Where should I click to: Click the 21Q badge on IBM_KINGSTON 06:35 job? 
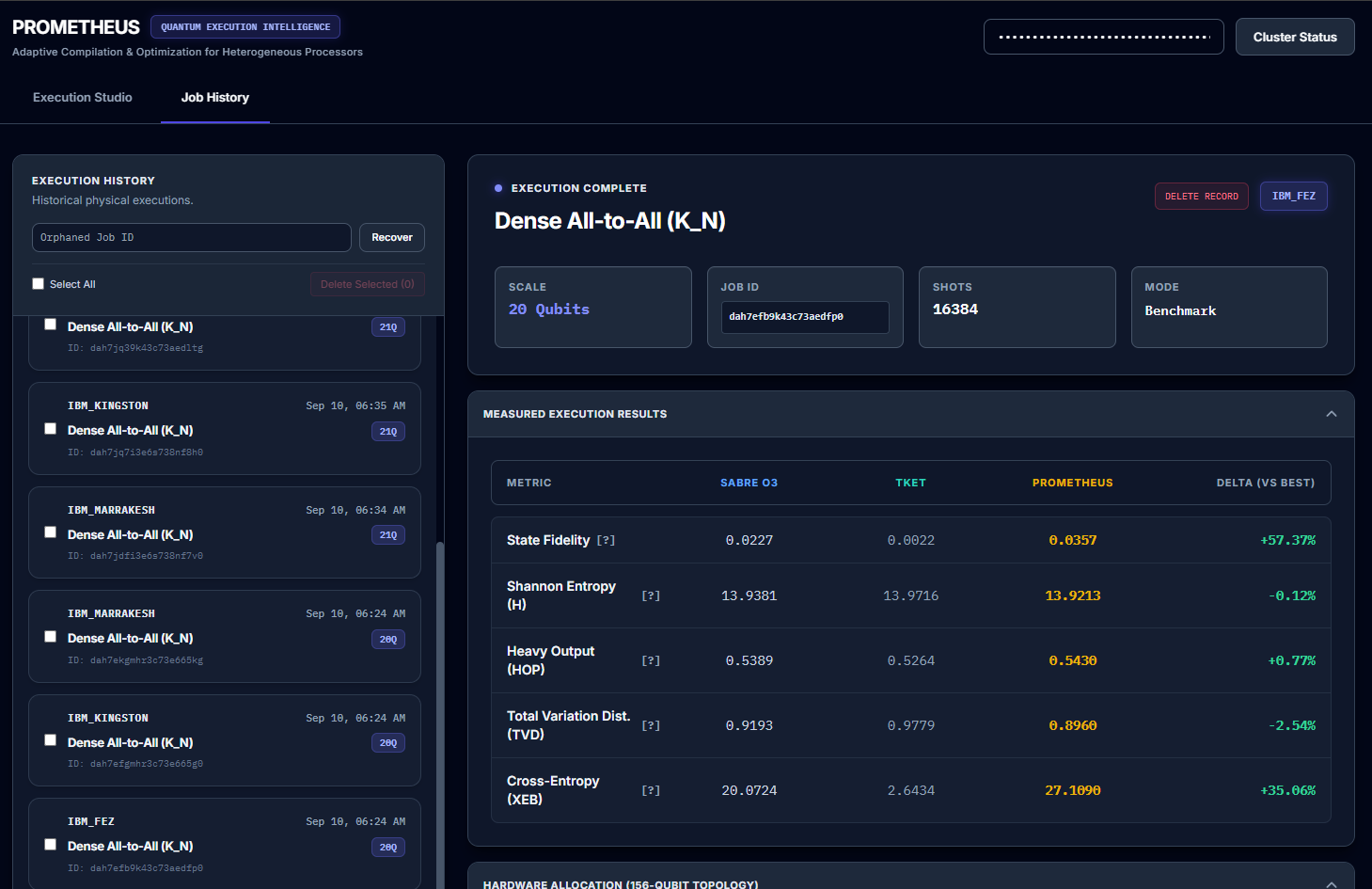[x=388, y=431]
